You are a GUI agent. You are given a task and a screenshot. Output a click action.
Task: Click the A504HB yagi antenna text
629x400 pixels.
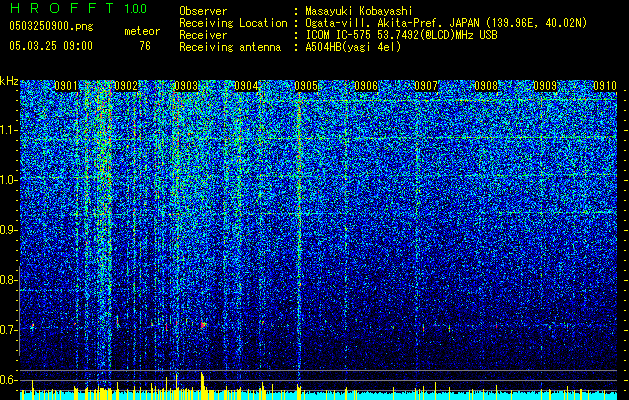[x=353, y=47]
